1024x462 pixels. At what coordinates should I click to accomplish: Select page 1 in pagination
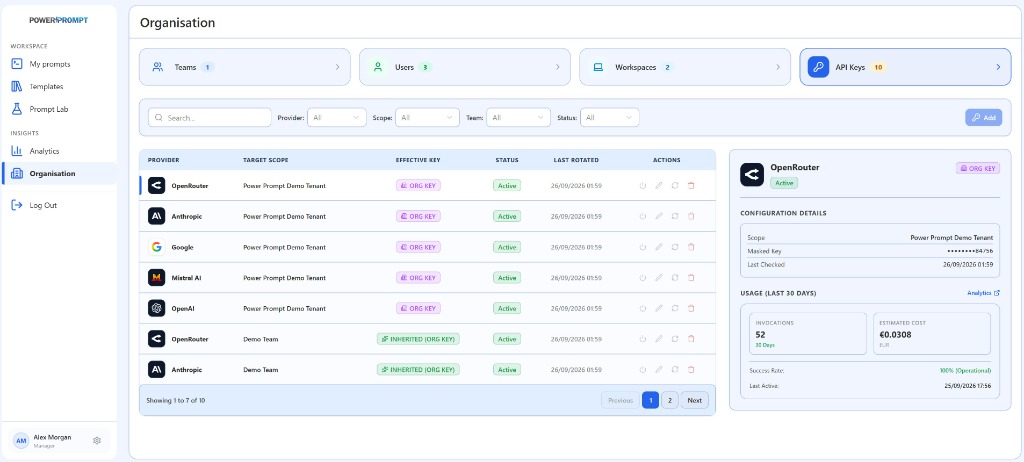pyautogui.click(x=650, y=401)
